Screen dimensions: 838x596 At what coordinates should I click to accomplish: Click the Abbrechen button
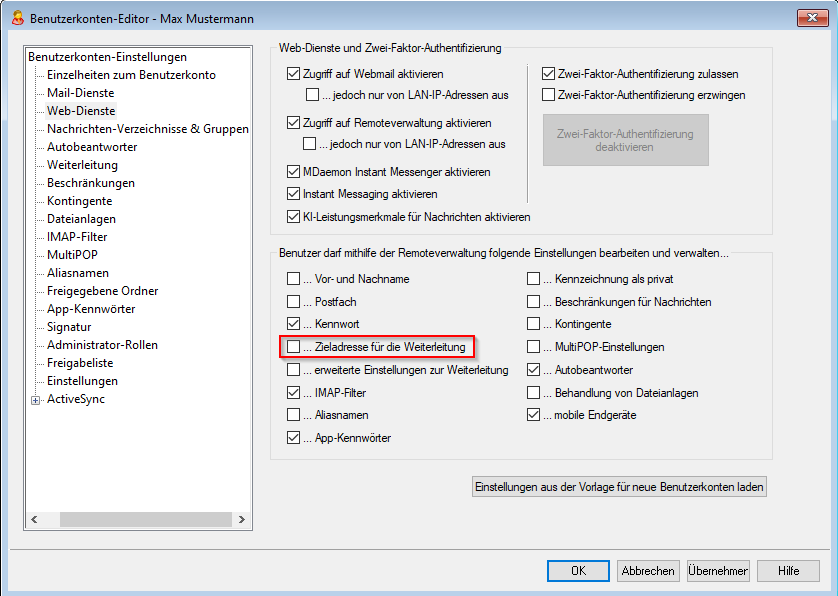647,571
